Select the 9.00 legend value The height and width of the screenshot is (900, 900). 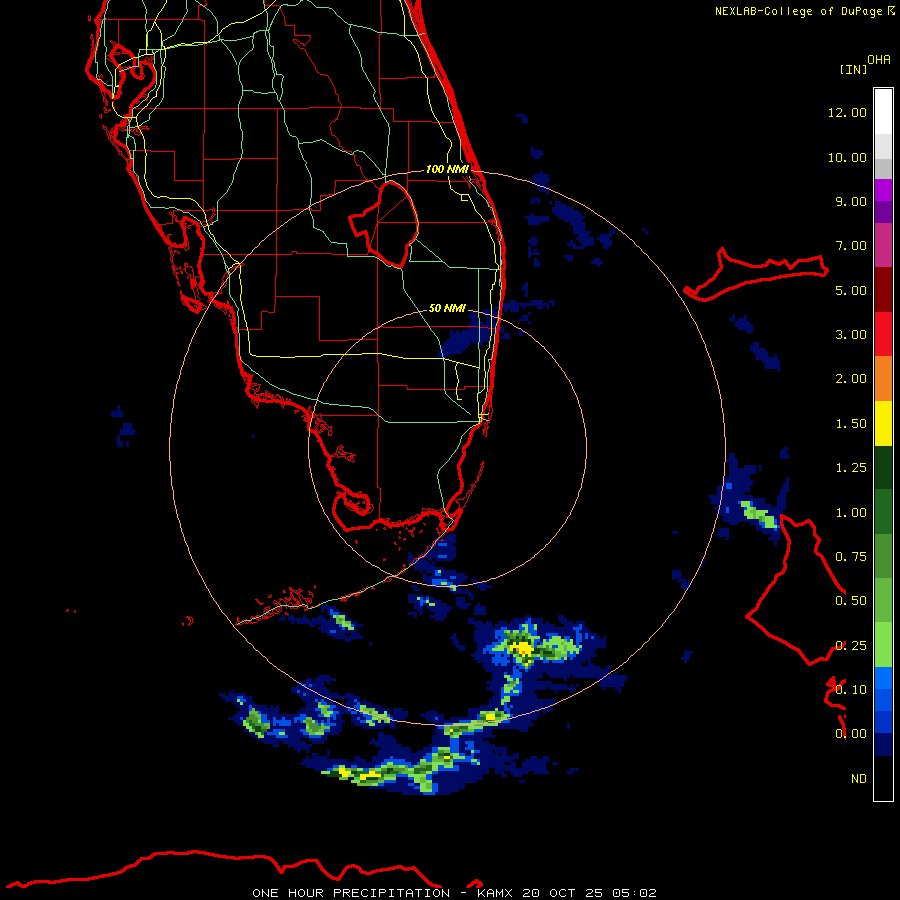pos(851,201)
